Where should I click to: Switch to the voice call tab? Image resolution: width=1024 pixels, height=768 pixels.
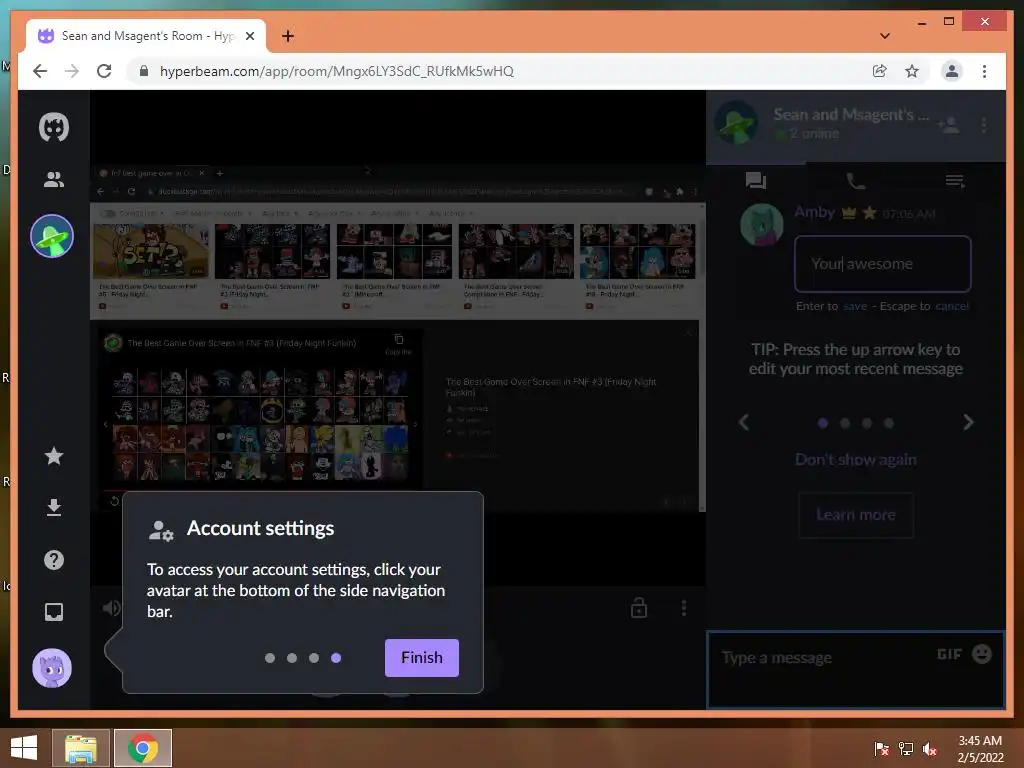(856, 181)
